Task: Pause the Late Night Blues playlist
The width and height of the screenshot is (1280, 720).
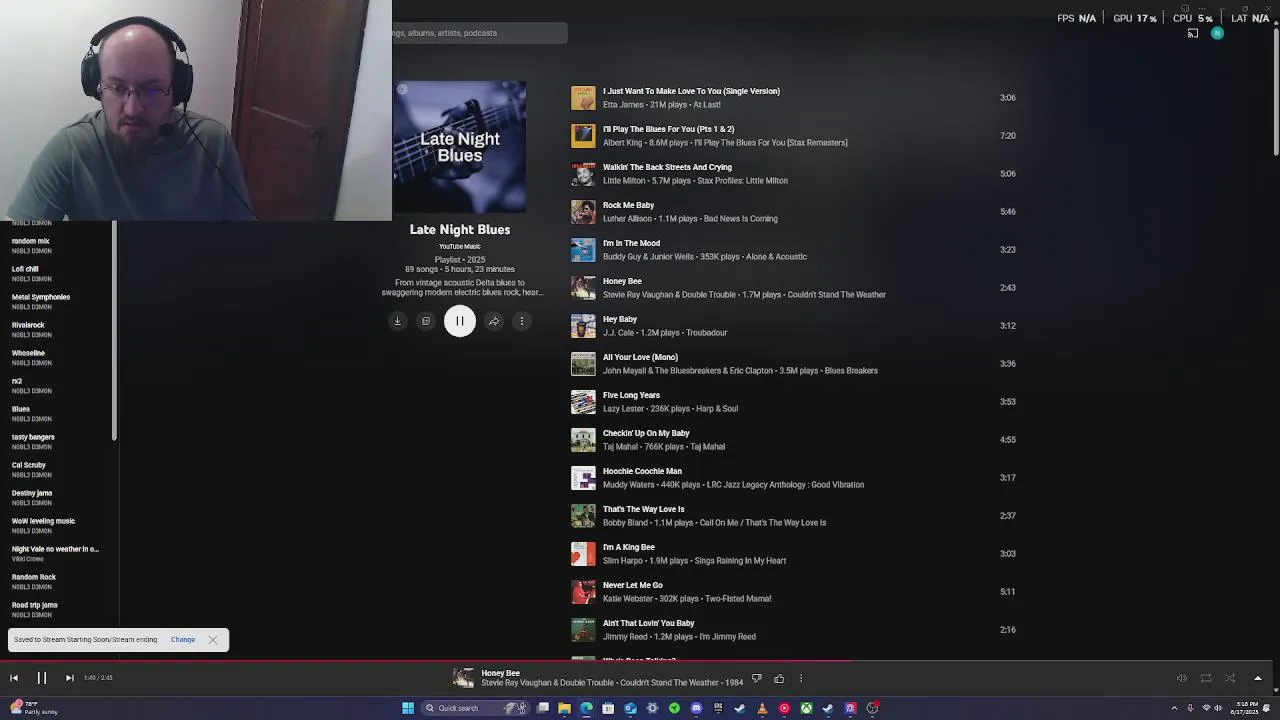Action: 460,321
